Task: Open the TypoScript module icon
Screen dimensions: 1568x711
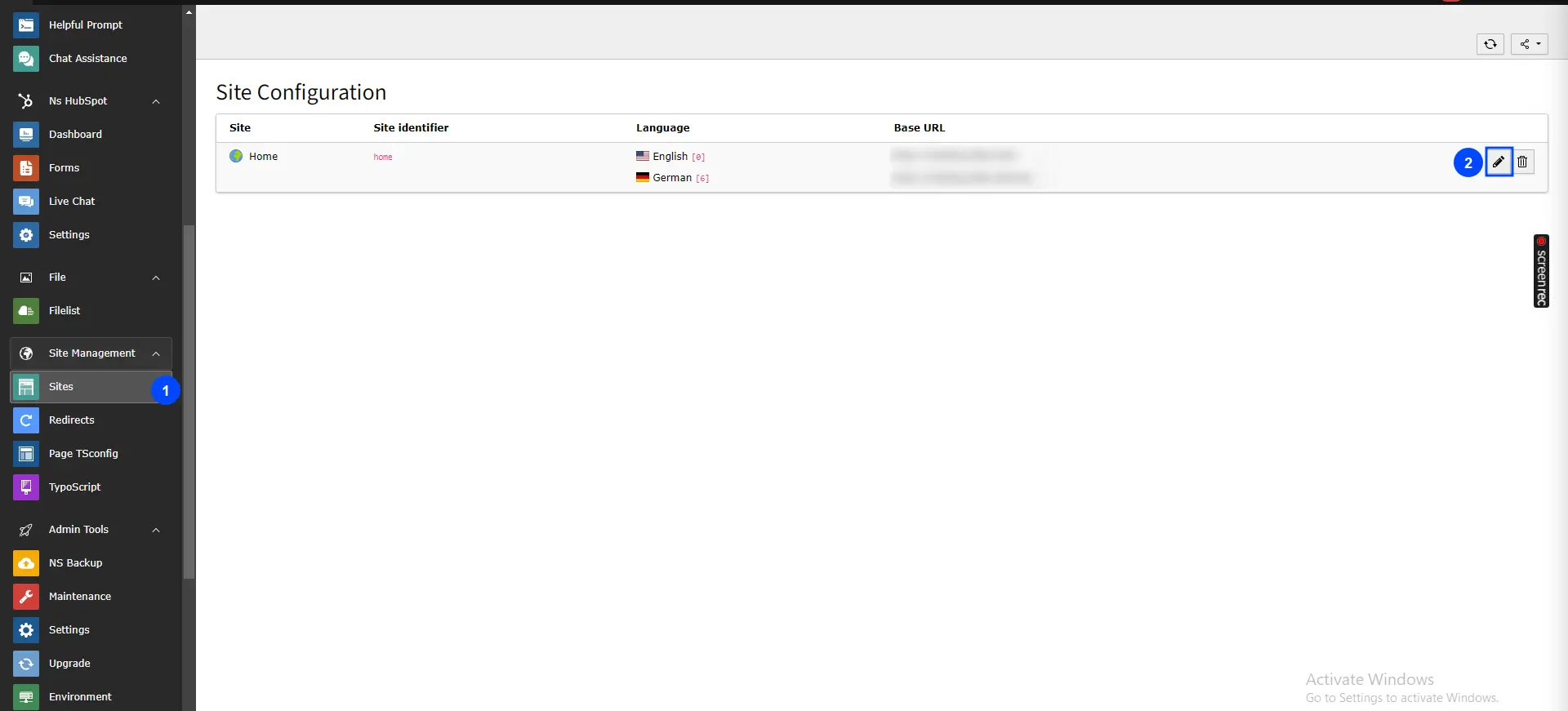Action: pyautogui.click(x=26, y=487)
